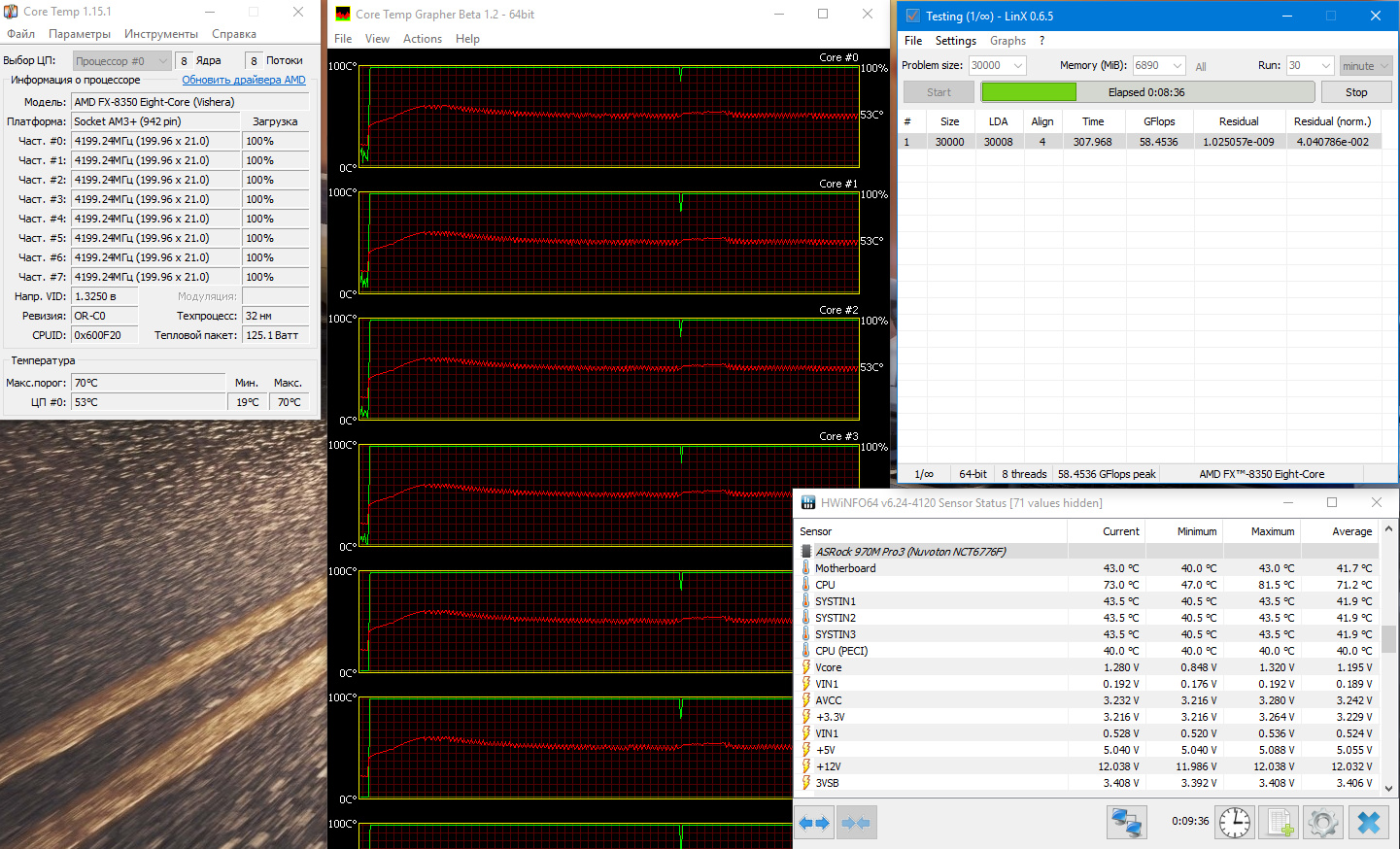
Task: Select the Vcore sensor row in HWiNFO
Action: pos(1088,667)
